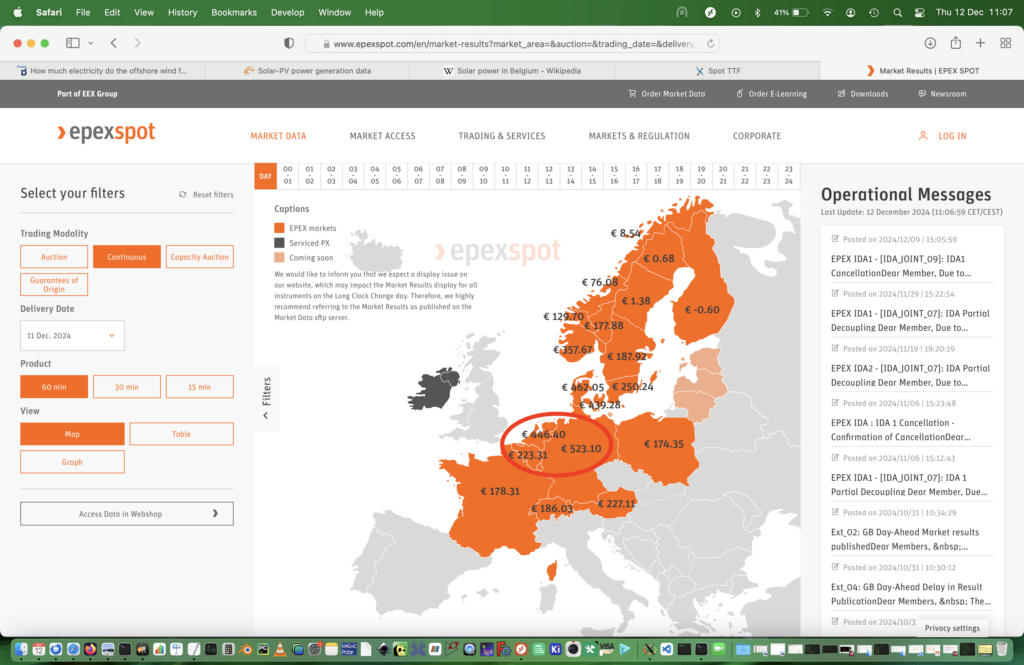Open Calendar icon in the dock

39,649
